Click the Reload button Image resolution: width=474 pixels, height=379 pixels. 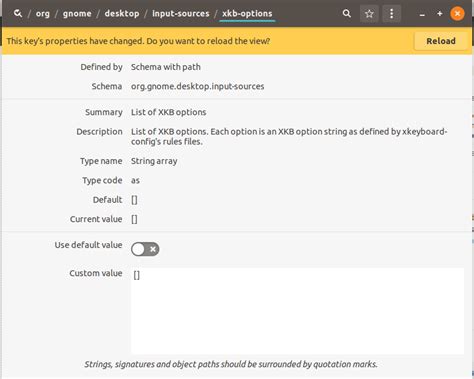tap(441, 41)
